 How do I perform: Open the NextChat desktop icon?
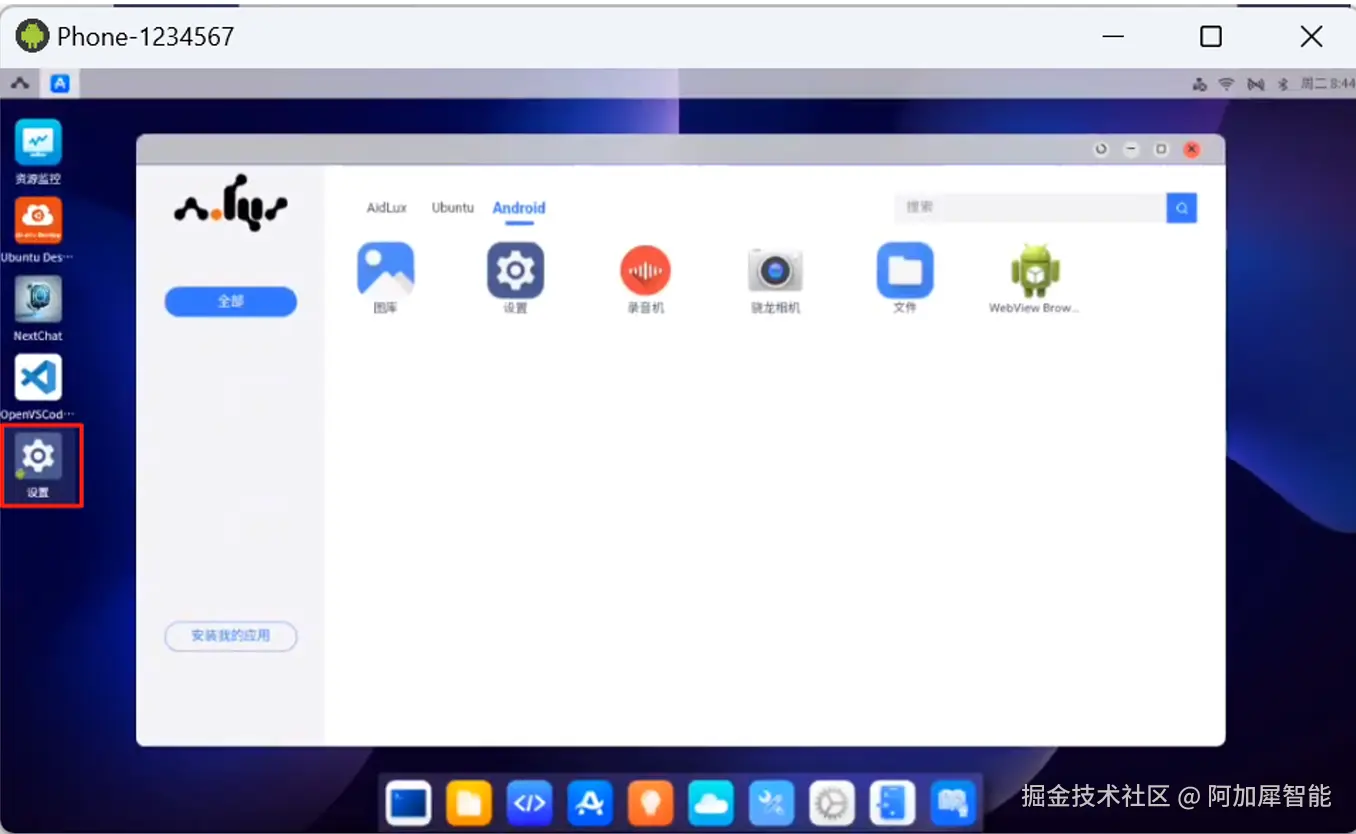[38, 300]
